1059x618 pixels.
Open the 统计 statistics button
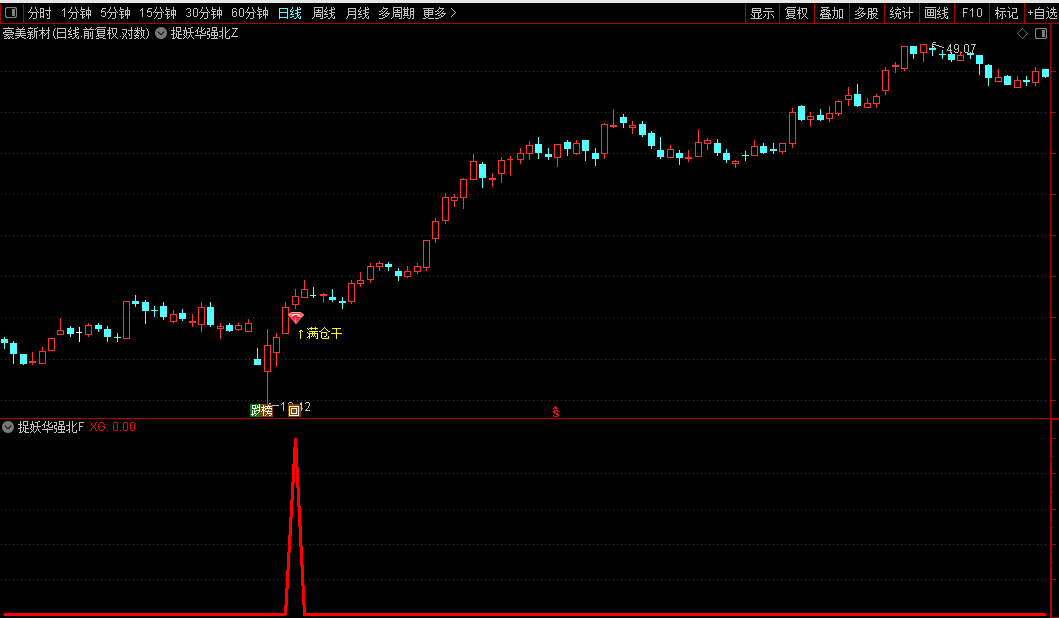[x=901, y=13]
